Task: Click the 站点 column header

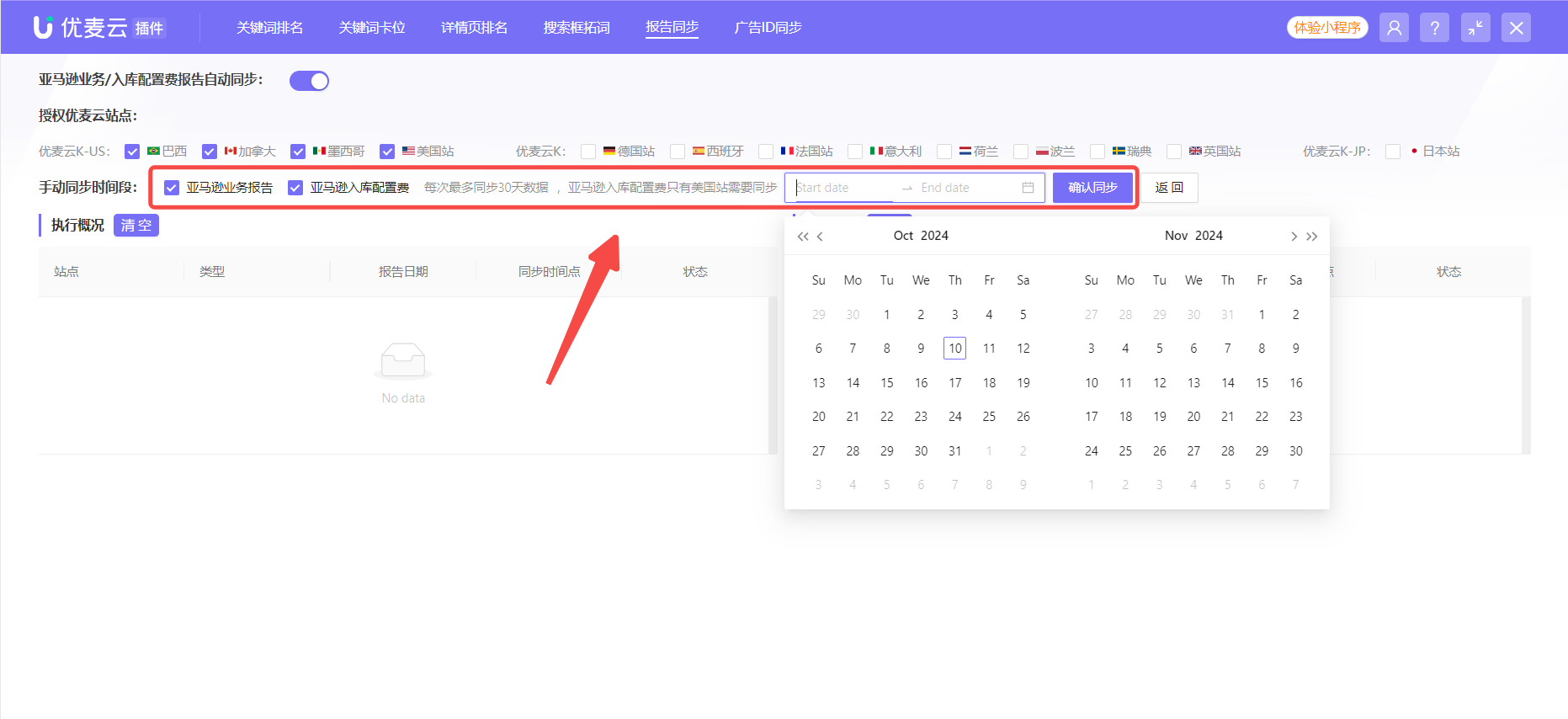Action: click(x=66, y=272)
